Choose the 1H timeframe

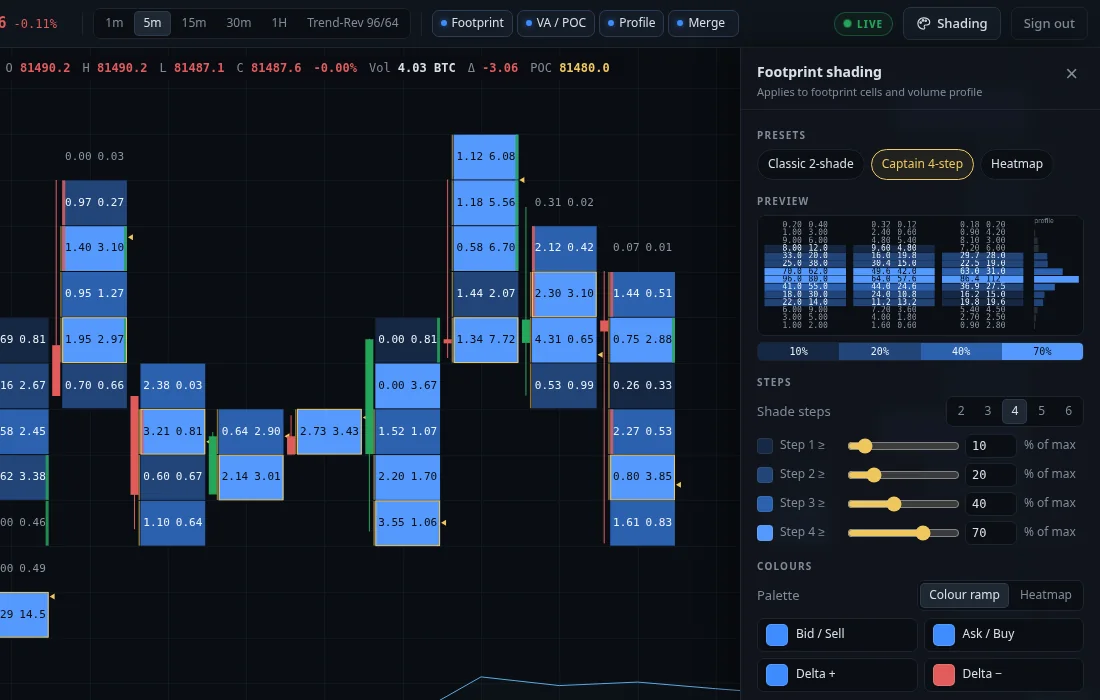(x=279, y=22)
